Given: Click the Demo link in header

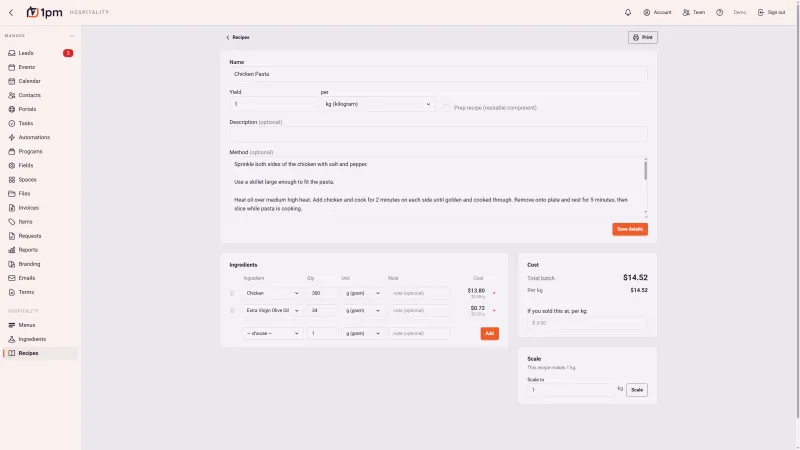Looking at the screenshot, I should point(739,12).
